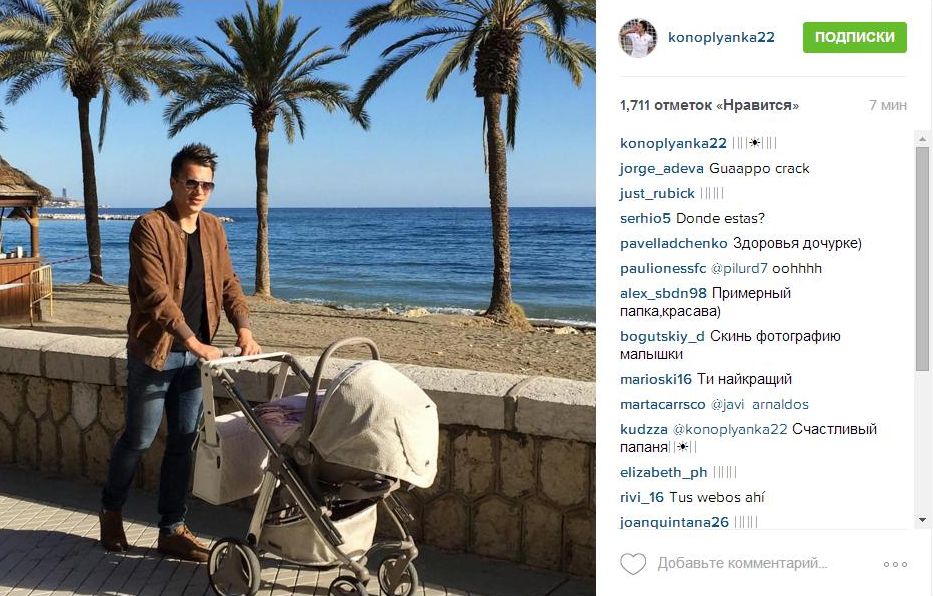Click the konoplyanka22 profile avatar
Image resolution: width=933 pixels, height=596 pixels.
637,37
